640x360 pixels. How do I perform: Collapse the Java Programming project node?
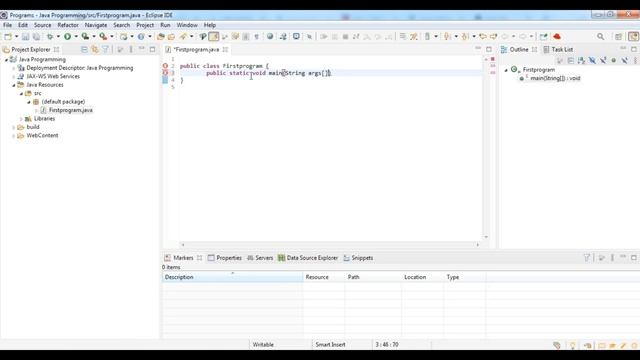tap(6, 60)
